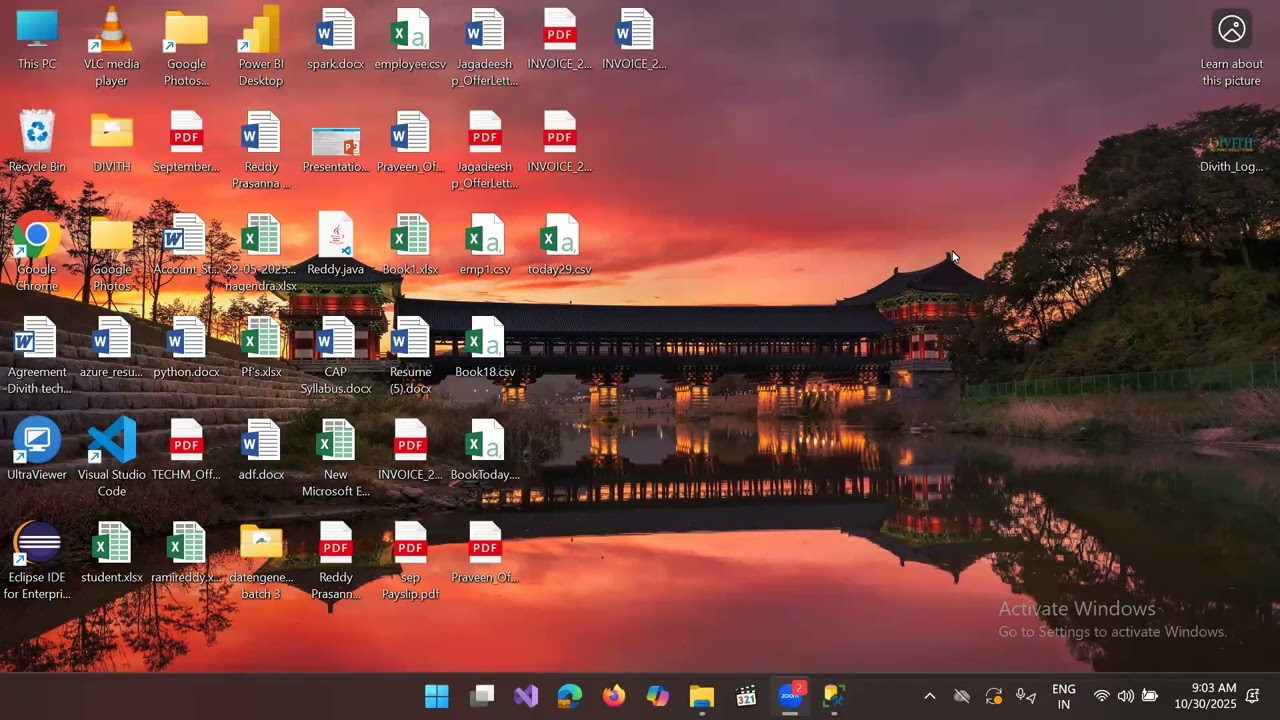Select the September PDF file
Viewport: 1280px width, 720px height.
(186, 142)
